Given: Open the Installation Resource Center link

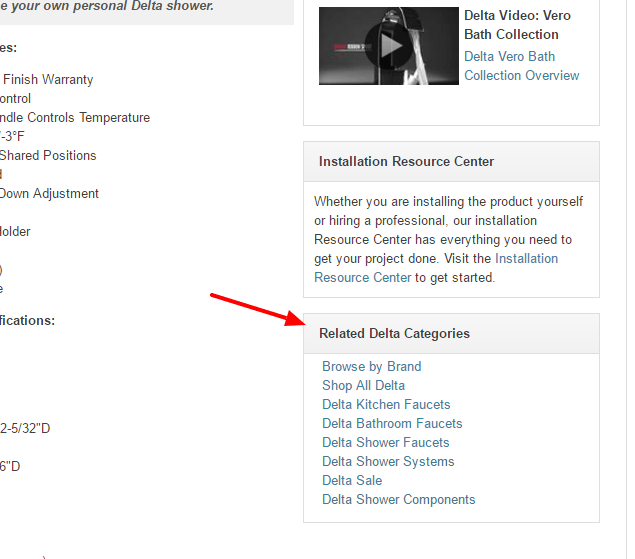Looking at the screenshot, I should point(436,268).
